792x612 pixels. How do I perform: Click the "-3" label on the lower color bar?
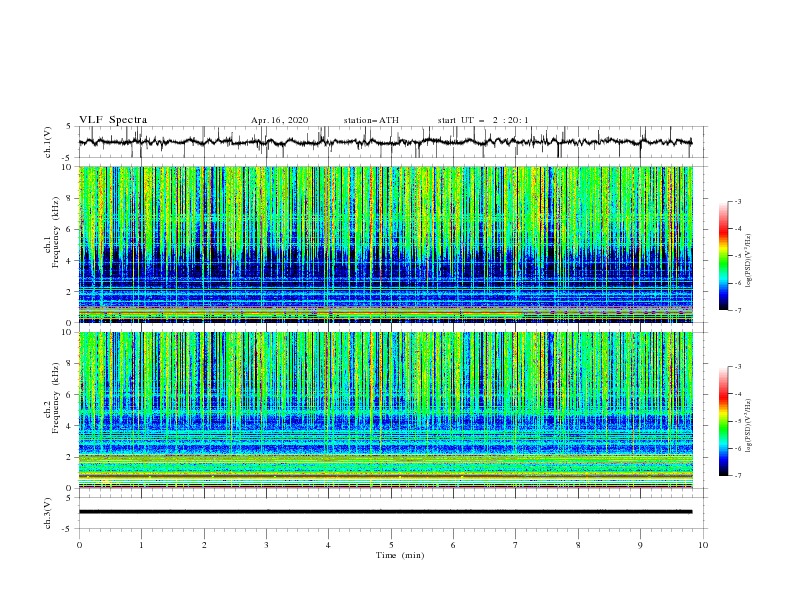click(x=737, y=367)
